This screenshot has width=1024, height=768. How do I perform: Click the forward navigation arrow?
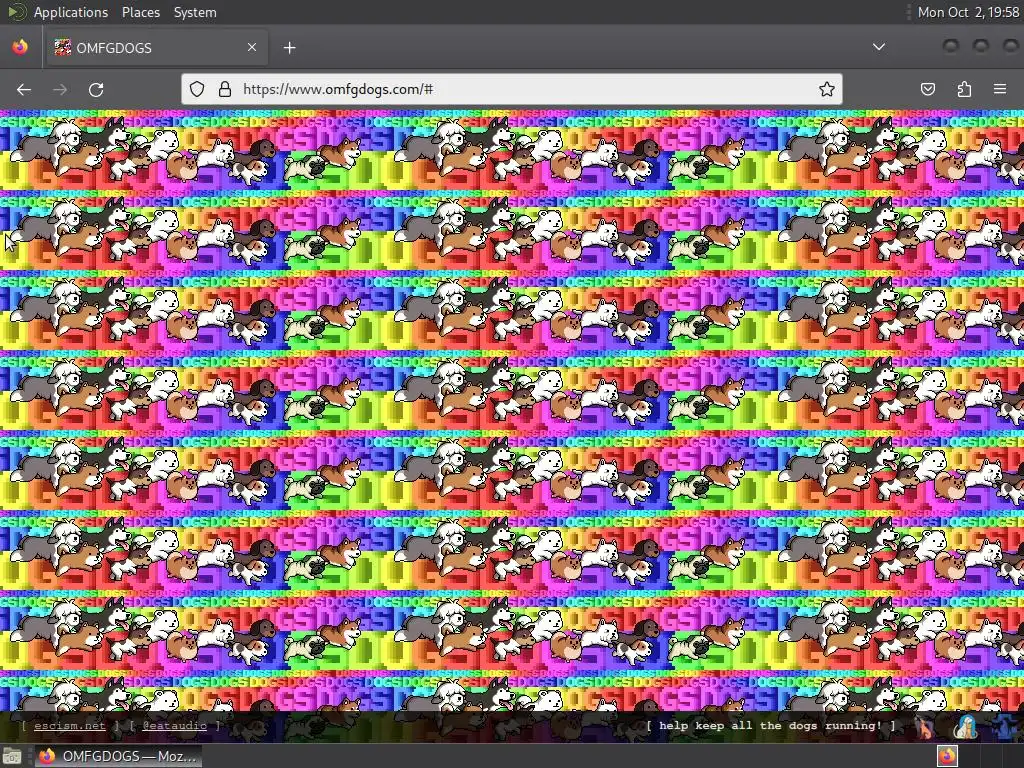(60, 89)
